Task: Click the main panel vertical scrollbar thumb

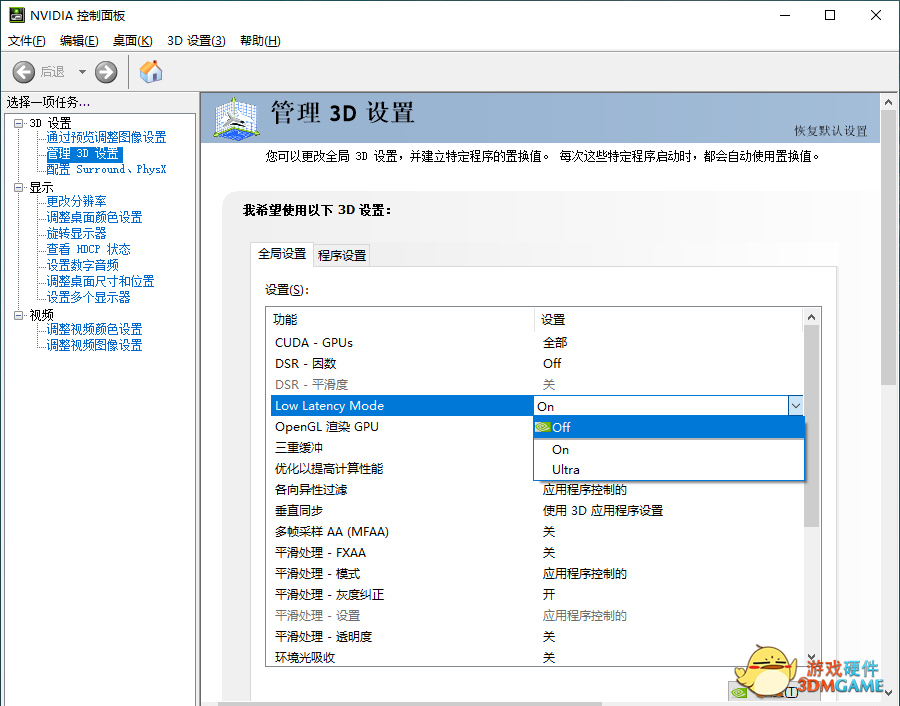Action: (x=889, y=248)
